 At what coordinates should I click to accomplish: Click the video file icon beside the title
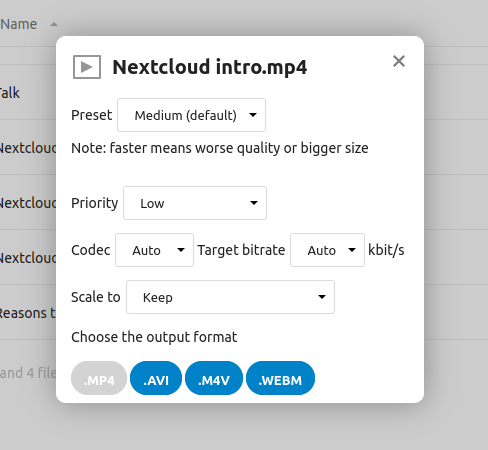(x=87, y=67)
